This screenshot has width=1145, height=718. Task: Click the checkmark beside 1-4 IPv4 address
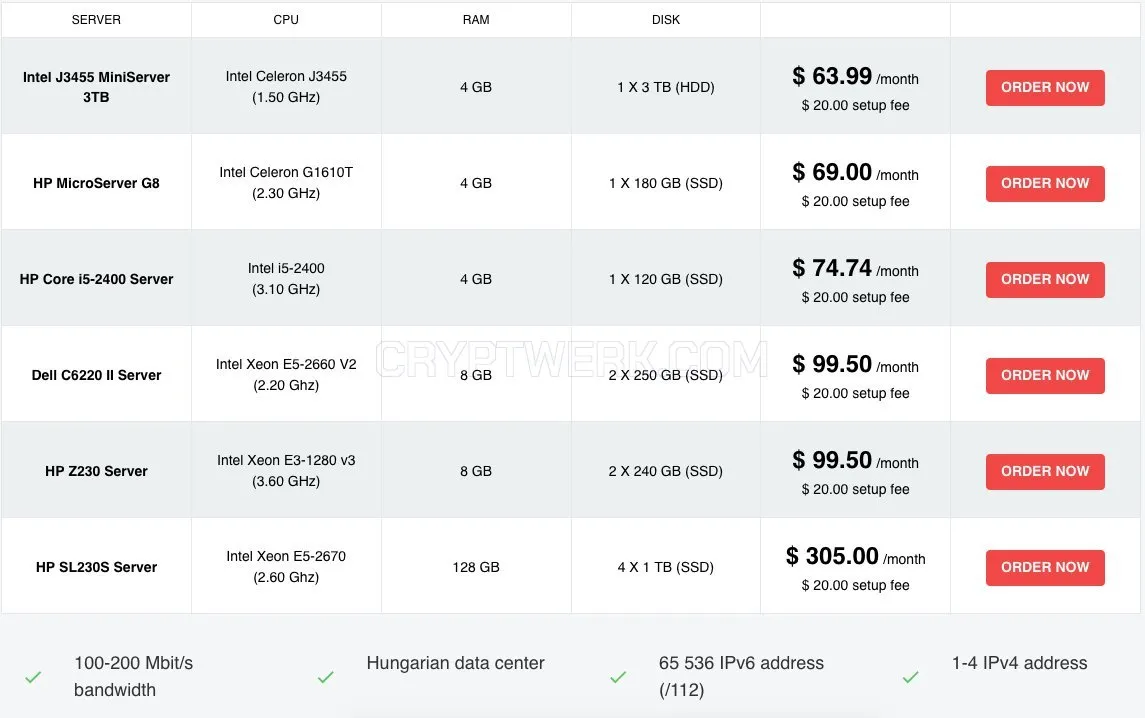911,677
